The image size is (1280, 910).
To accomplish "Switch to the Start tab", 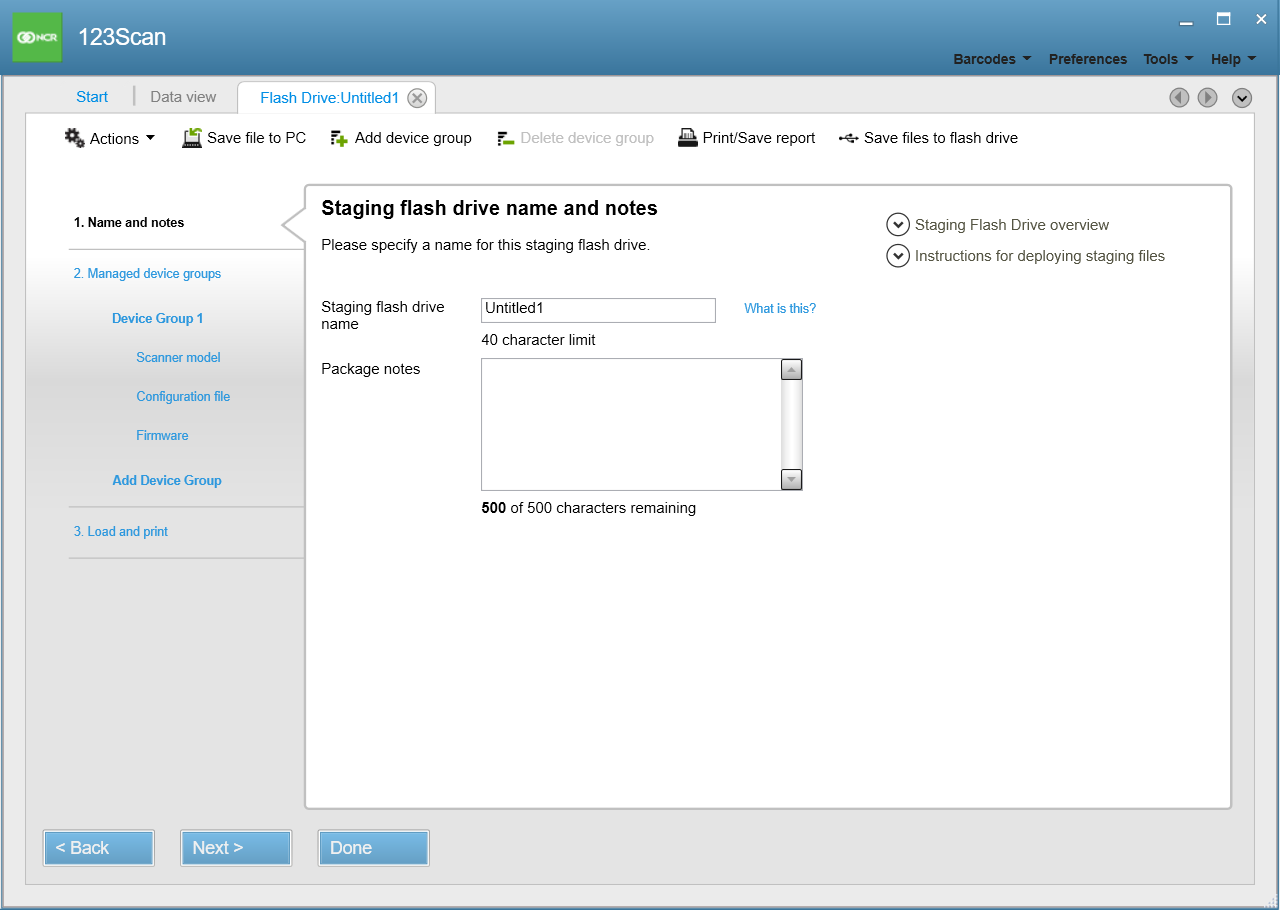I will (x=92, y=97).
